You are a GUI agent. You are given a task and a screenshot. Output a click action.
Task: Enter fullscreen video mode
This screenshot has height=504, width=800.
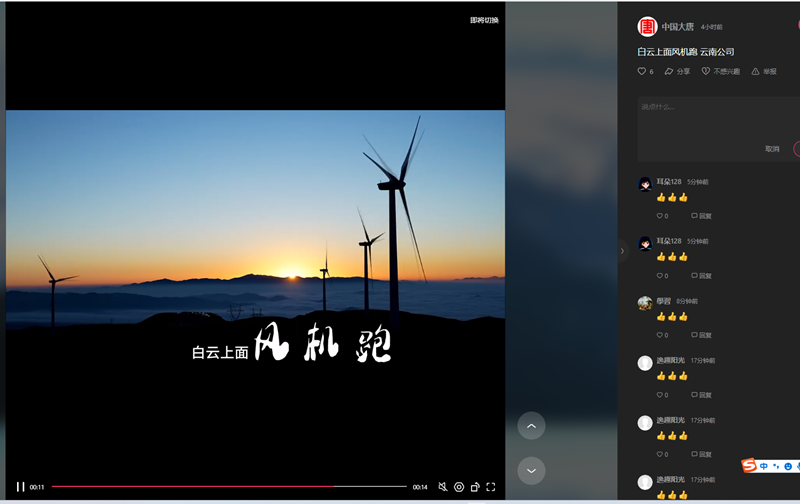pos(491,487)
